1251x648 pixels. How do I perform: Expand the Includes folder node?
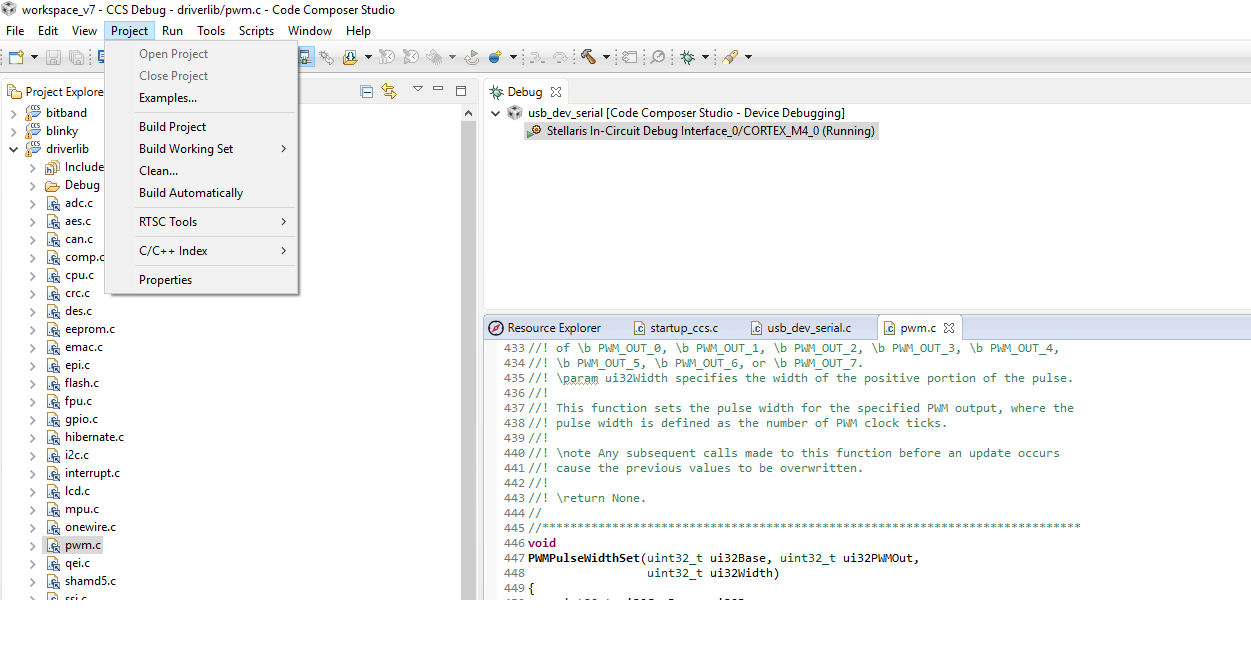32,167
